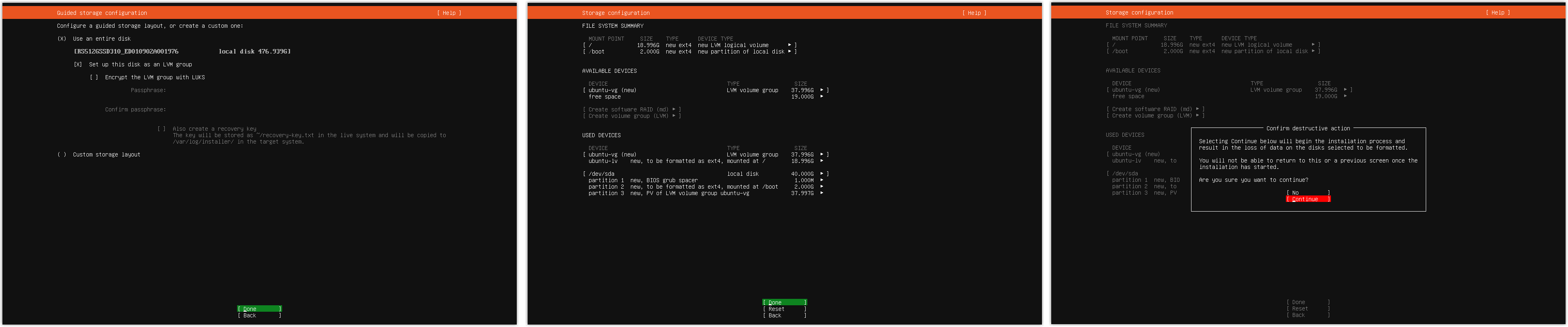Uncheck "Set up this disk as an LVM group"
The width and height of the screenshot is (1568, 327).
coord(78,64)
